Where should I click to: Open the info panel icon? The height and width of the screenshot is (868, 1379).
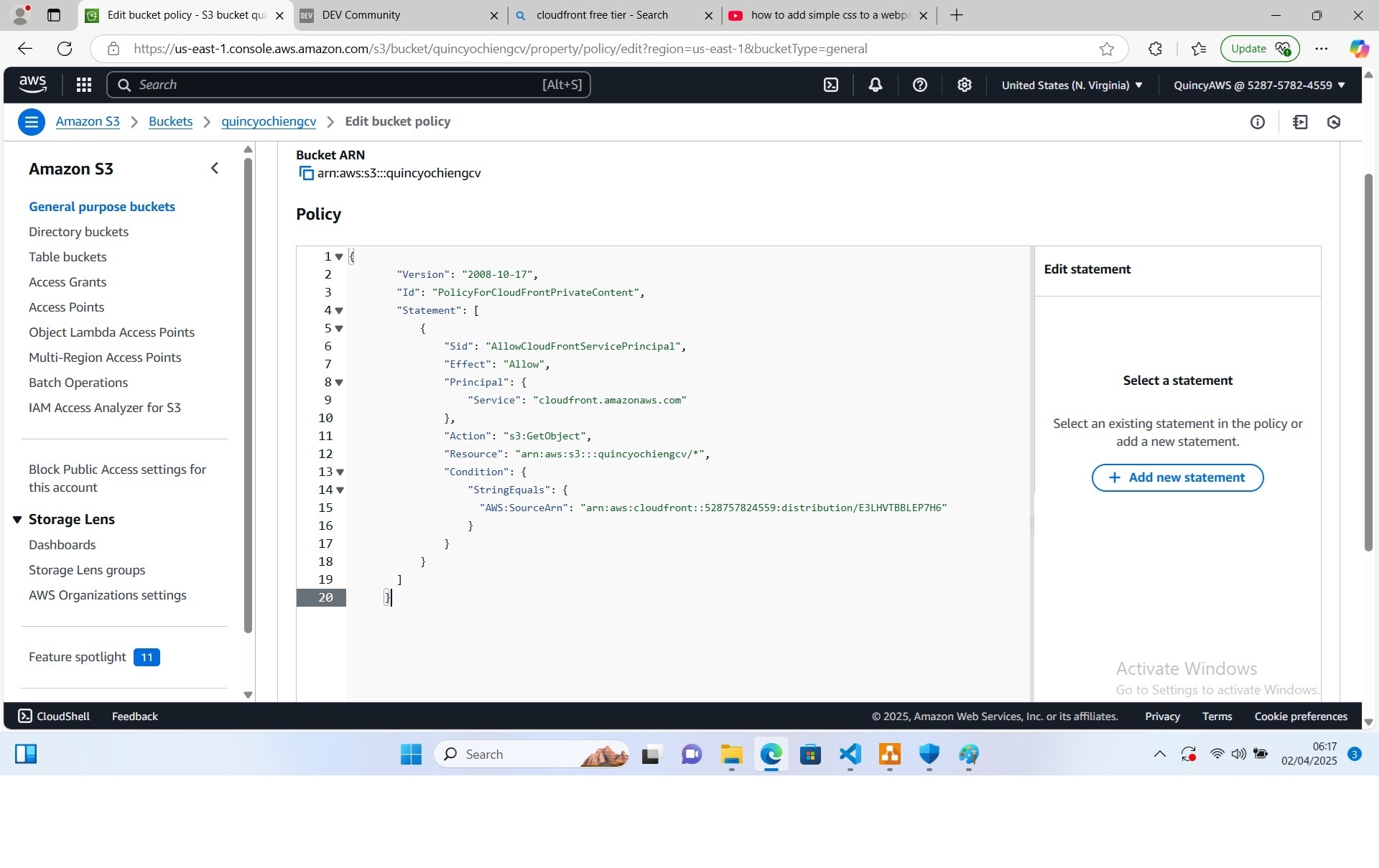point(1258,122)
